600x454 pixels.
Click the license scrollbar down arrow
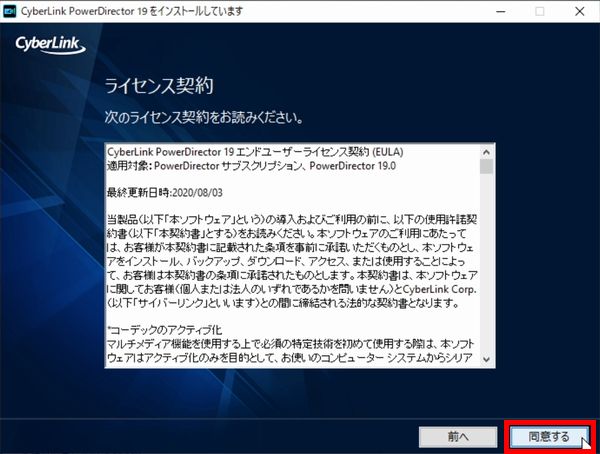pos(486,359)
